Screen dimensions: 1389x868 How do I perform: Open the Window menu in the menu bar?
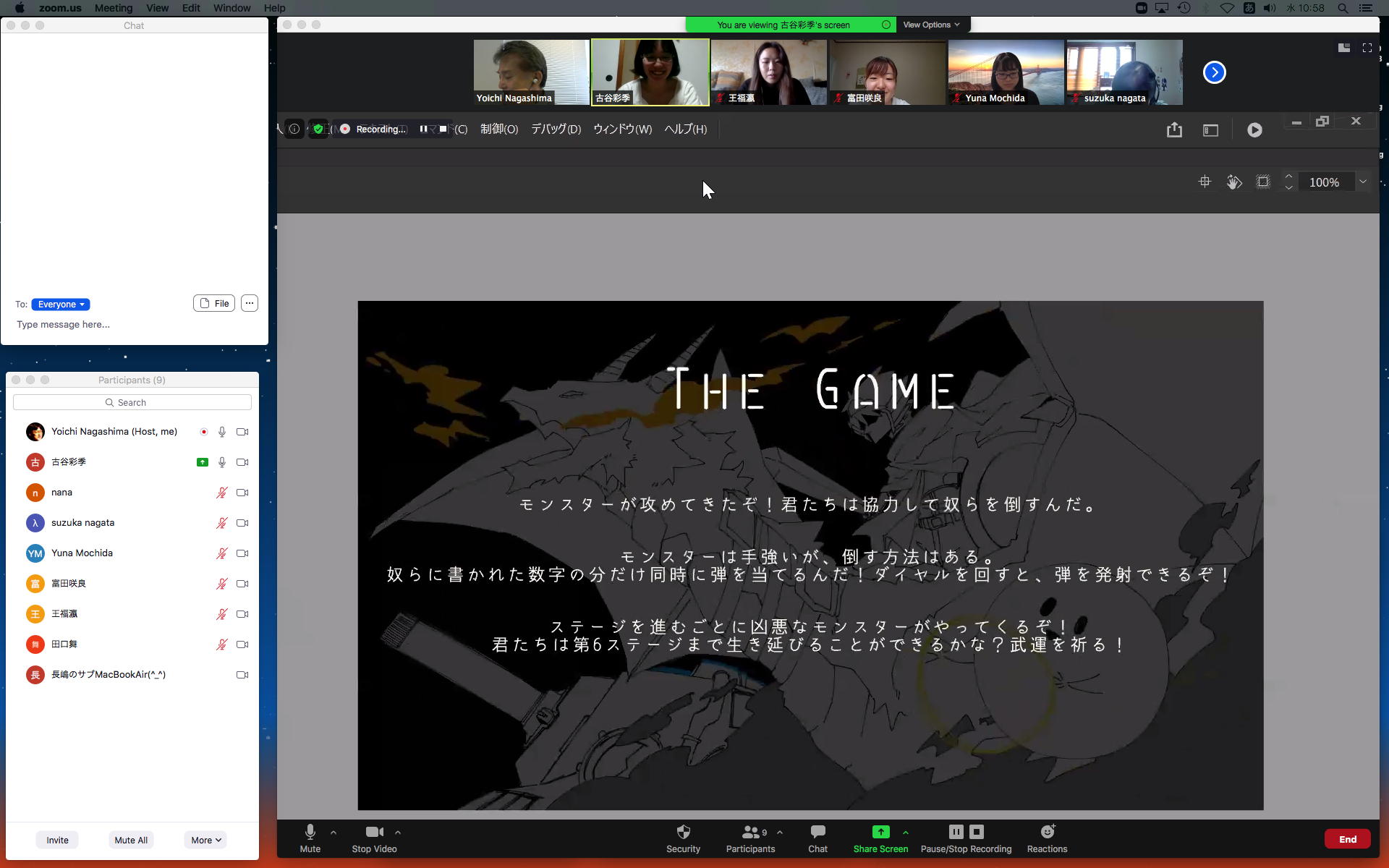coord(231,8)
